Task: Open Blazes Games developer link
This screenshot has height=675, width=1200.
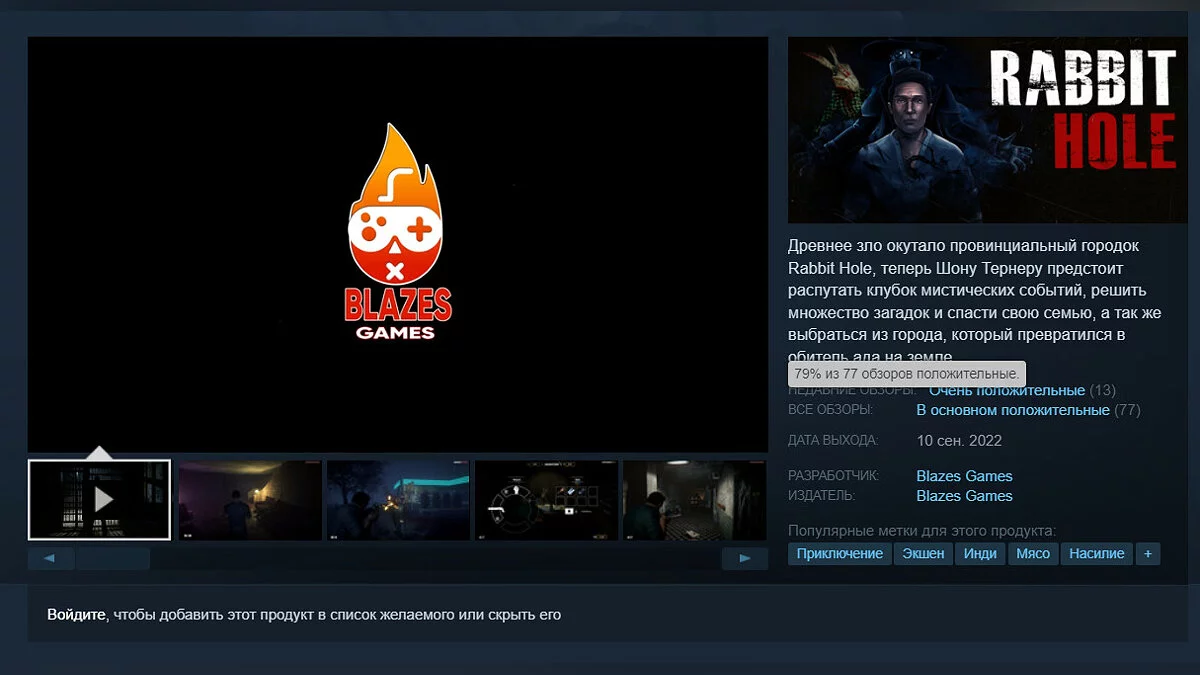Action: coord(964,476)
